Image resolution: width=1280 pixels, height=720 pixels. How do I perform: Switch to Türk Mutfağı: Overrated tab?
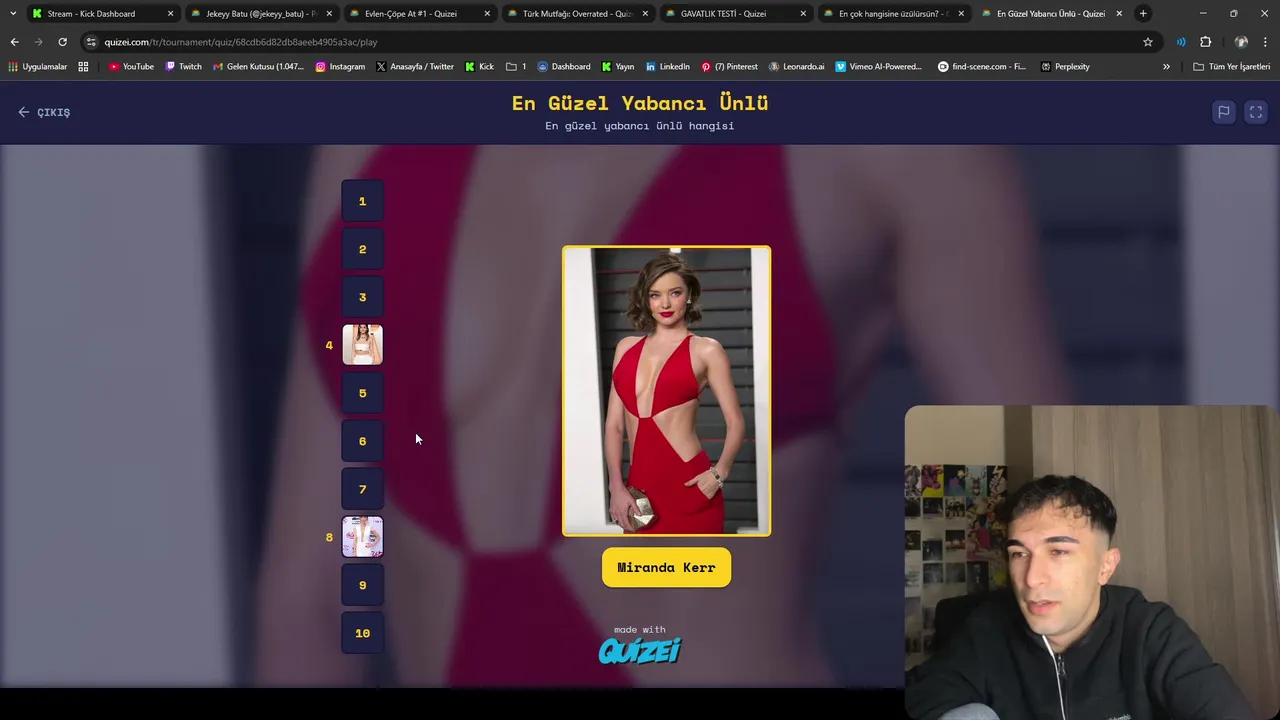tap(577, 14)
